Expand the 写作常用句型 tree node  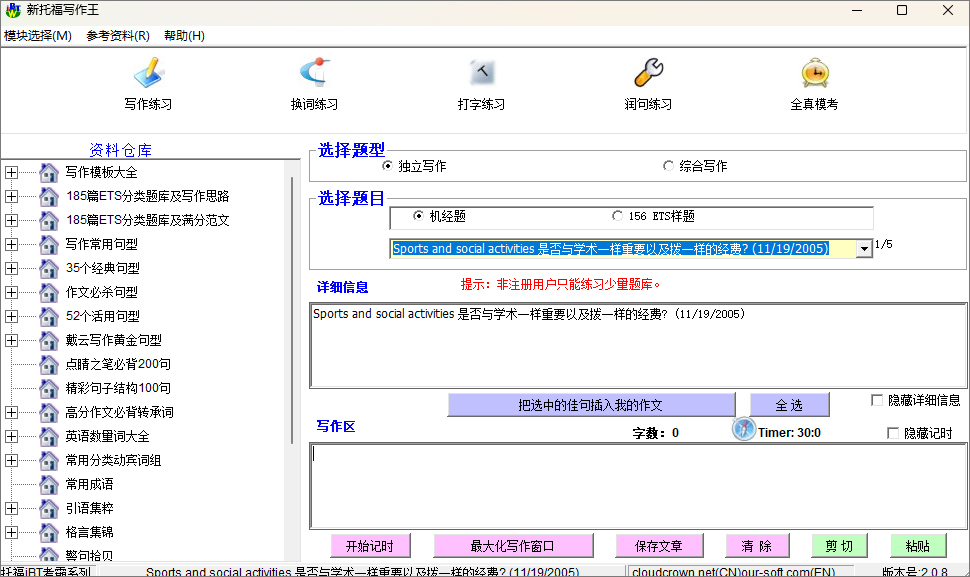[11, 244]
